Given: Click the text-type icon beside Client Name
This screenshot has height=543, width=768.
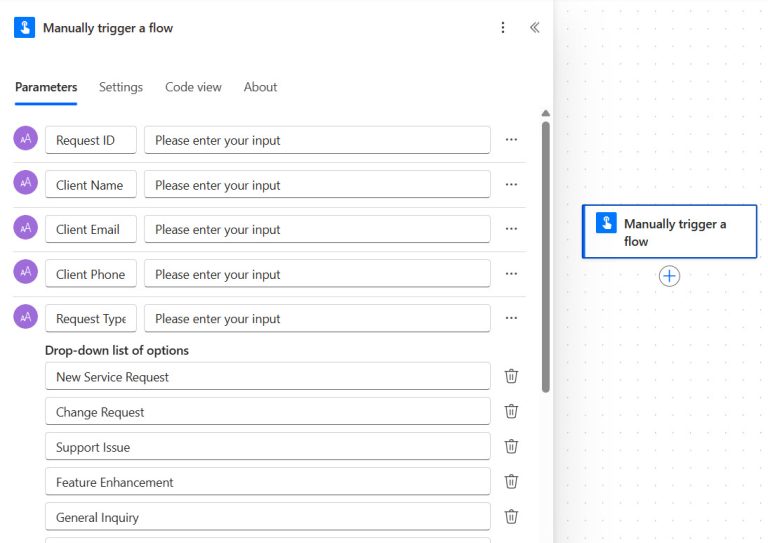Looking at the screenshot, I should point(25,183).
